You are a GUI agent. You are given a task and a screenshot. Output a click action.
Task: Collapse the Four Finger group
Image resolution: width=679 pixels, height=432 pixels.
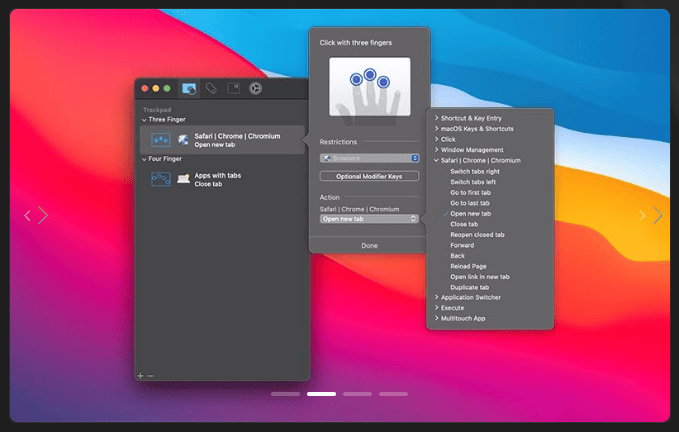(144, 159)
